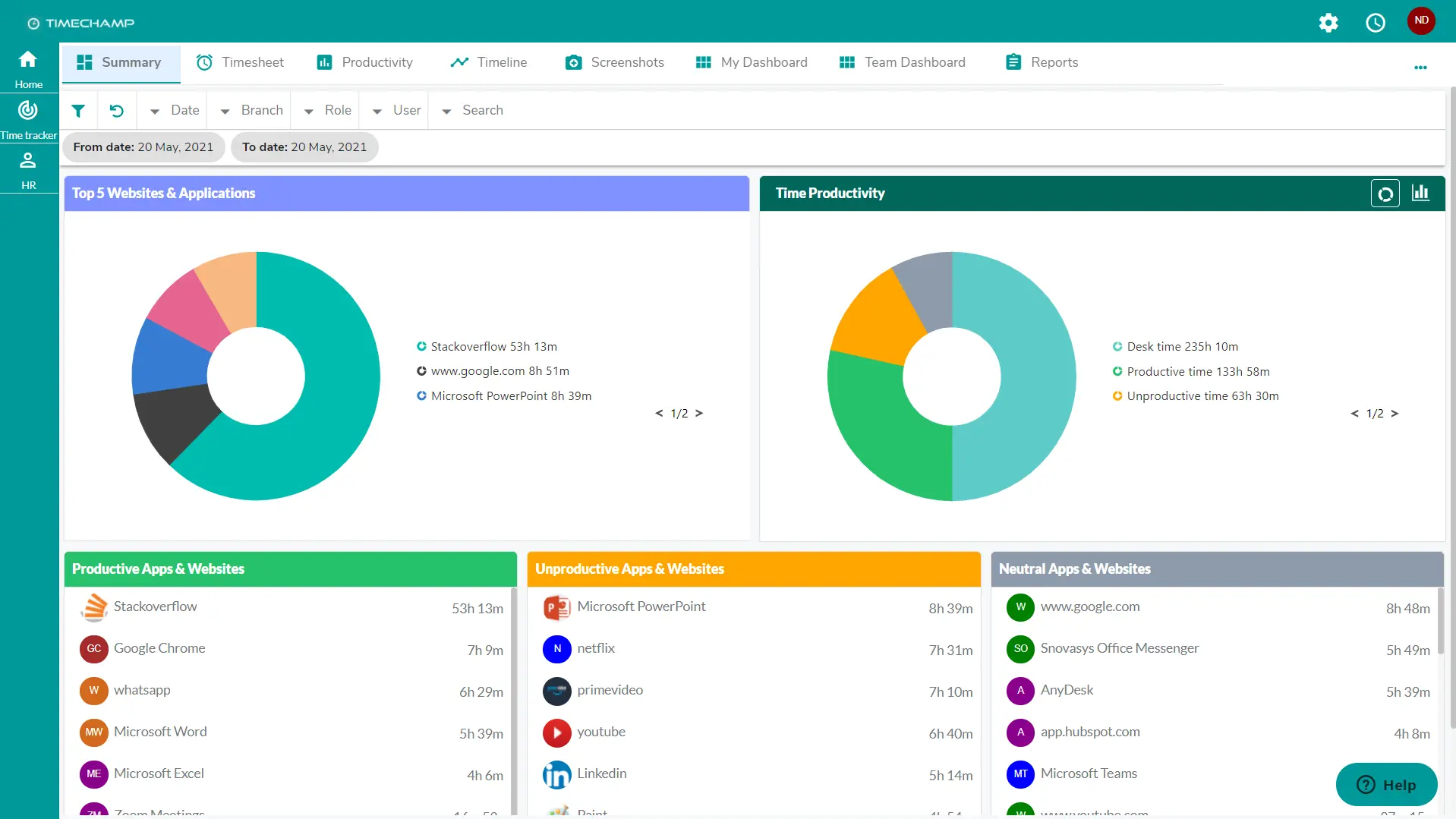Toggle Unproductive time legend entry
Image resolution: width=1456 pixels, height=819 pixels.
pyautogui.click(x=1196, y=396)
